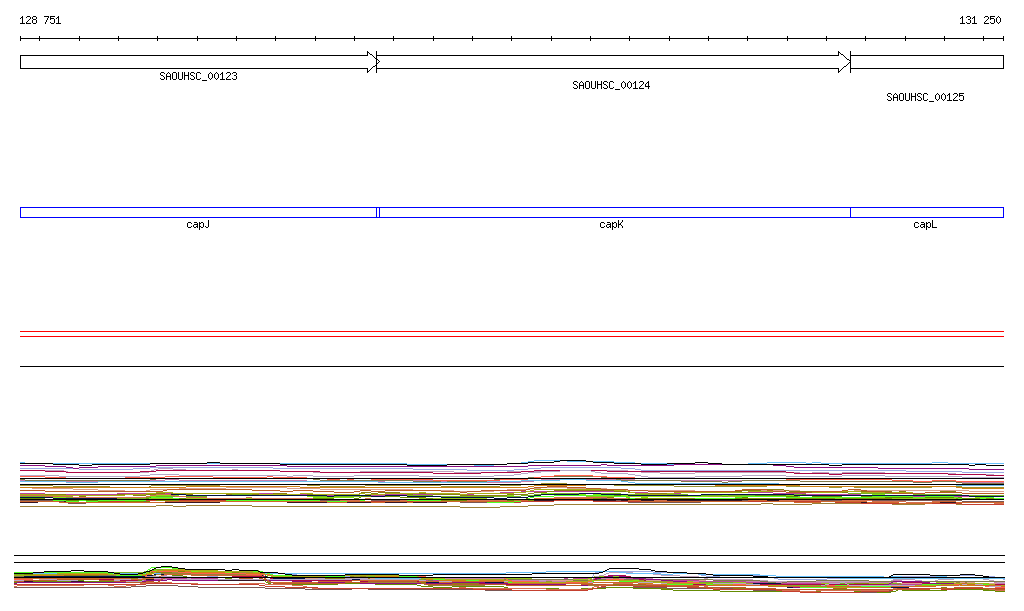1024x611 pixels.
Task: Open the SAOUHSC_00125 text label
Action: tap(925, 97)
